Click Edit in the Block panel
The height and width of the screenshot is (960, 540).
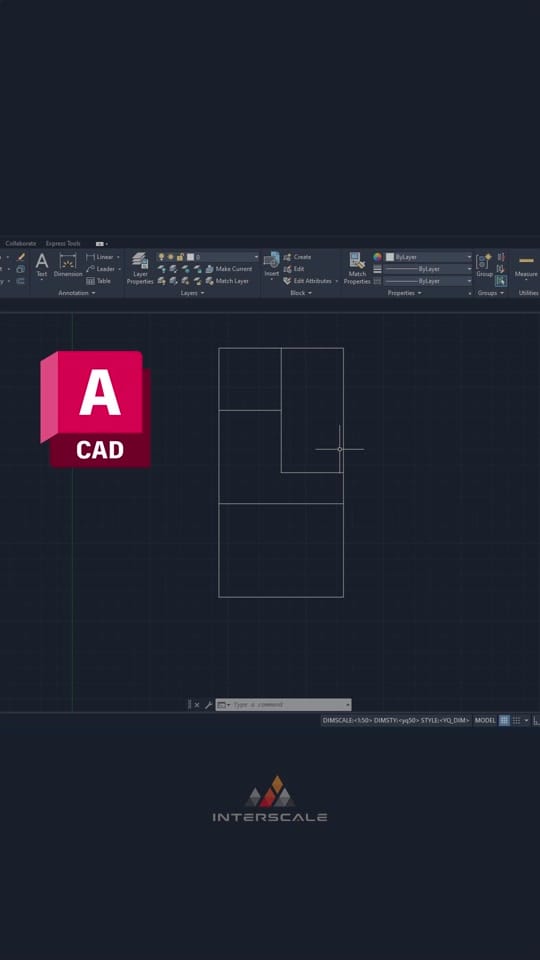click(x=294, y=269)
